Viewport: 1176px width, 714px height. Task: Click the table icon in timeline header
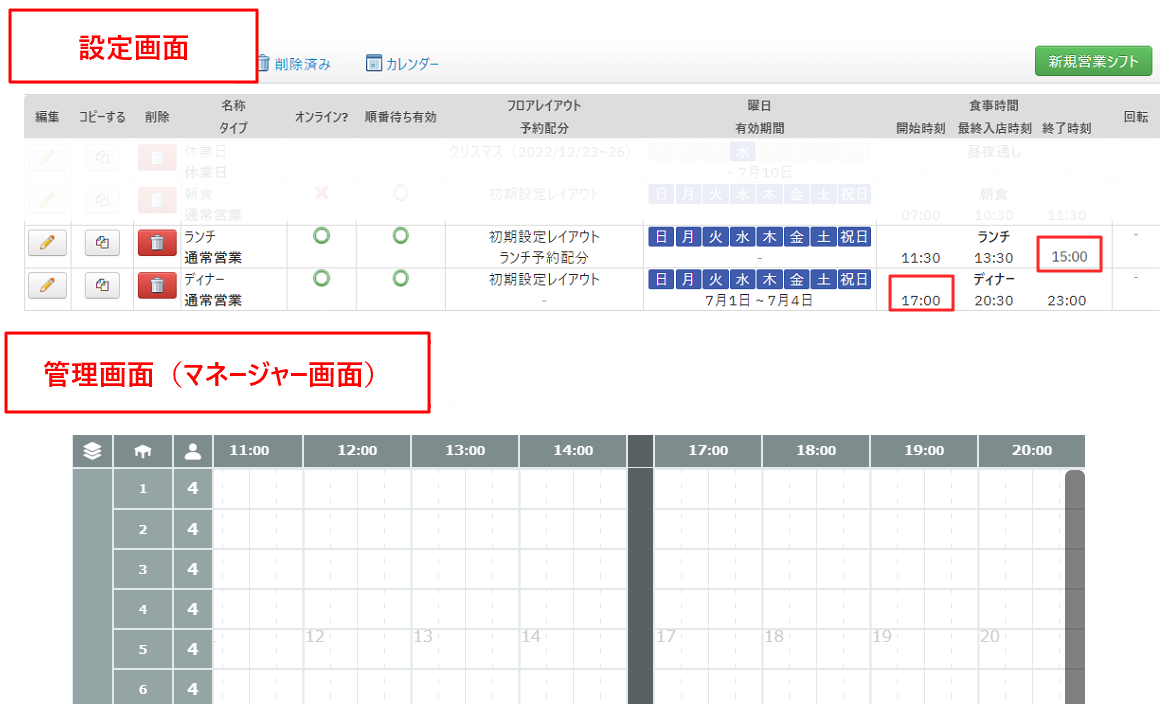coord(143,451)
